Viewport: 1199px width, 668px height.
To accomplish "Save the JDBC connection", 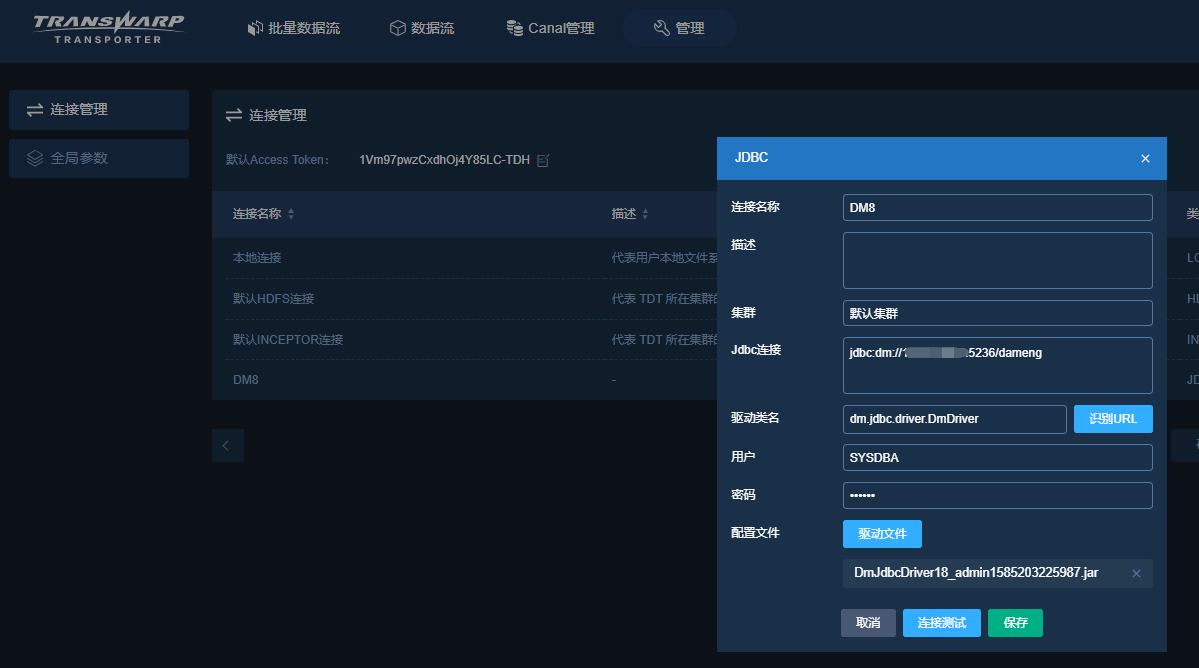I will pyautogui.click(x=1015, y=623).
